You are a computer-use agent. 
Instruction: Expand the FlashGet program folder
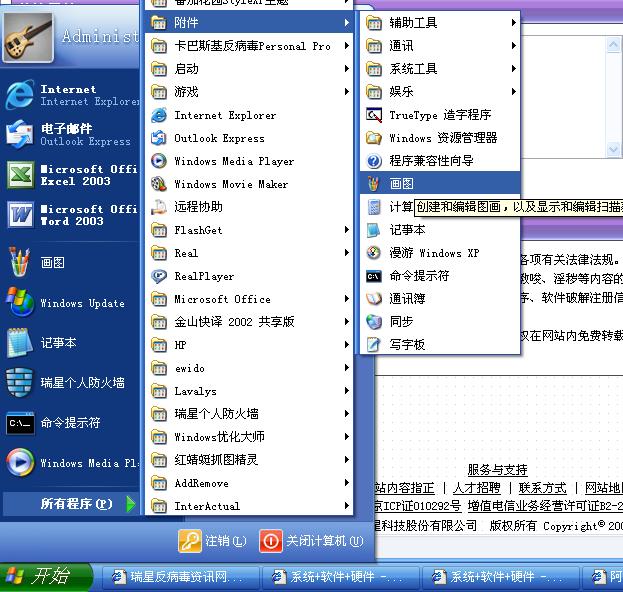click(249, 230)
